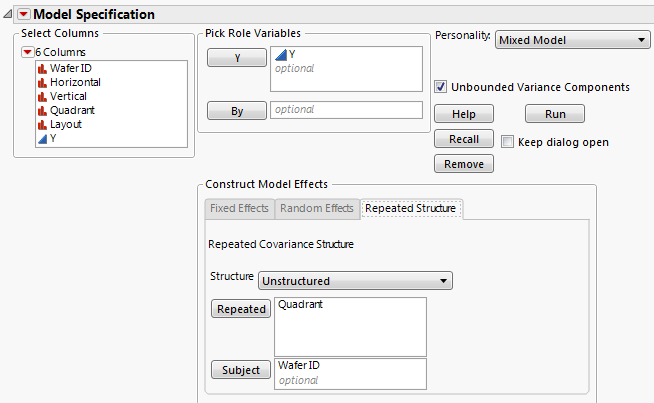Click the optional By variable field
Image resolution: width=654 pixels, height=403 pixels.
tap(346, 110)
